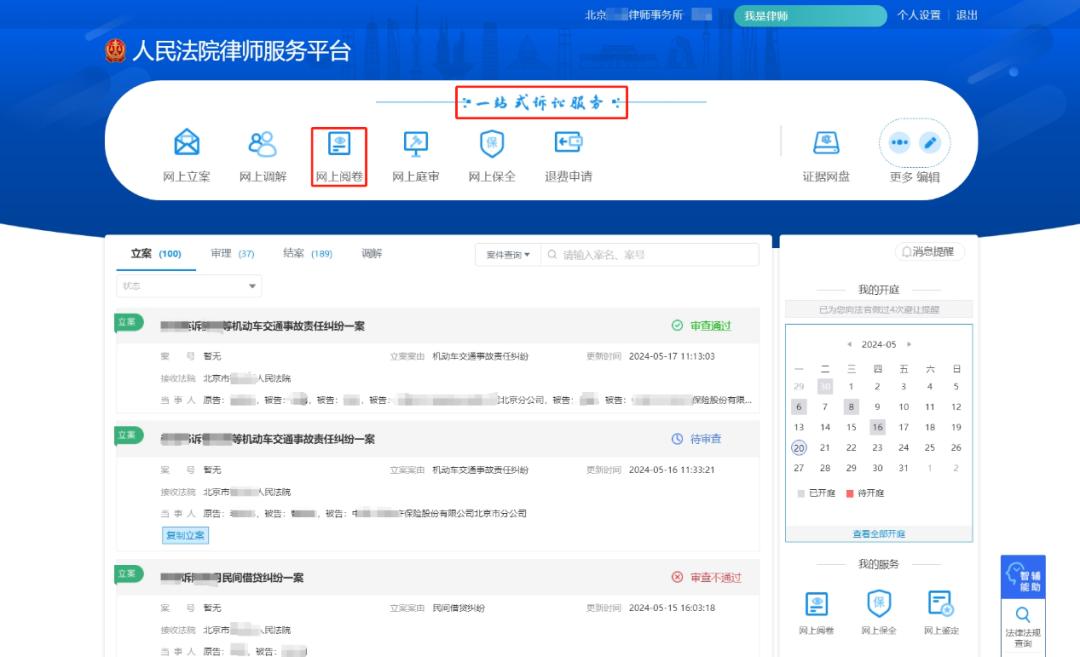The image size is (1080, 657).
Task: Open 查看全部开庭 to view all hearings
Action: [878, 533]
